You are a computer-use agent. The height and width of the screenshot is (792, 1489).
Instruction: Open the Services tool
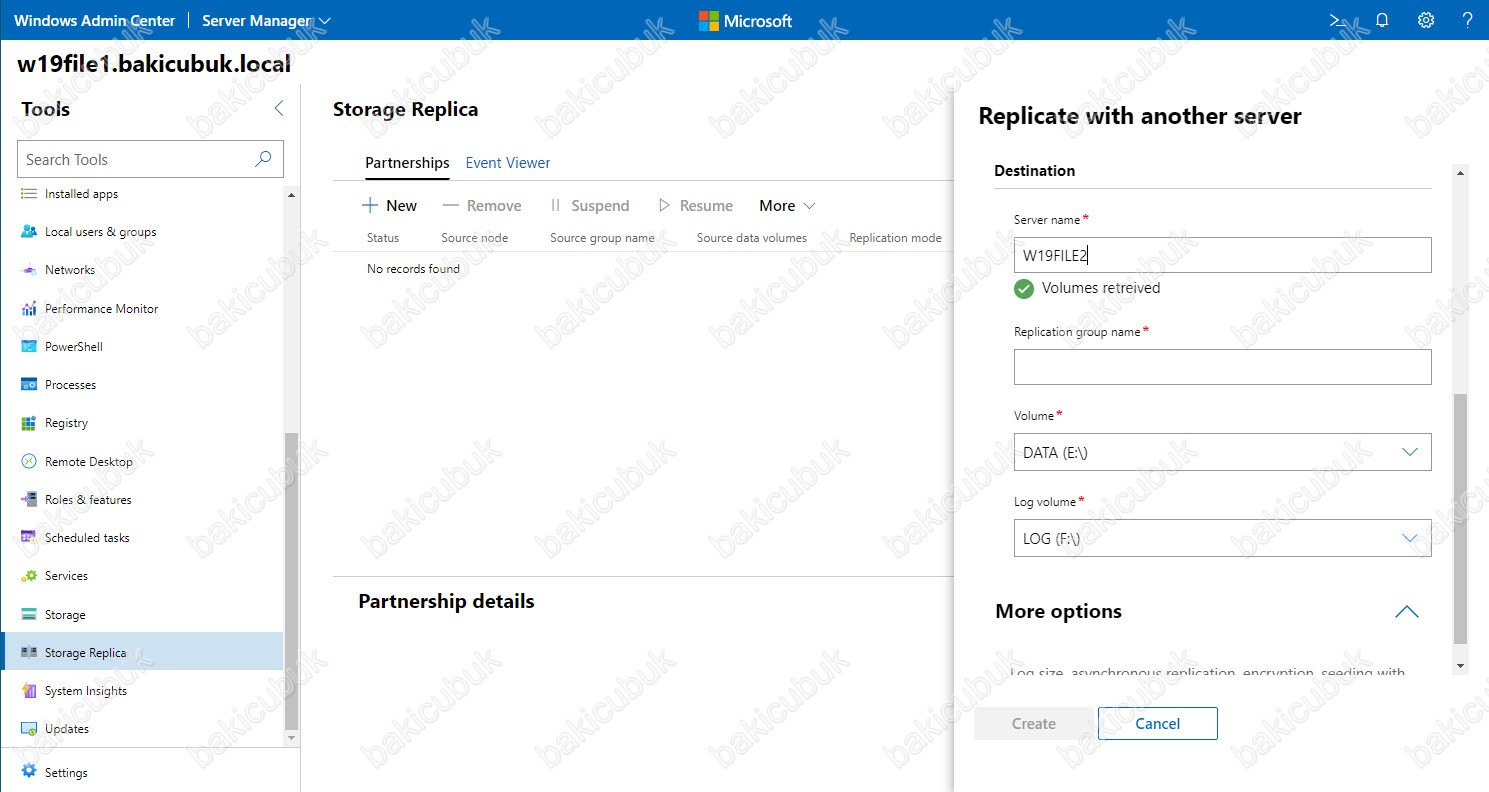pyautogui.click(x=66, y=576)
